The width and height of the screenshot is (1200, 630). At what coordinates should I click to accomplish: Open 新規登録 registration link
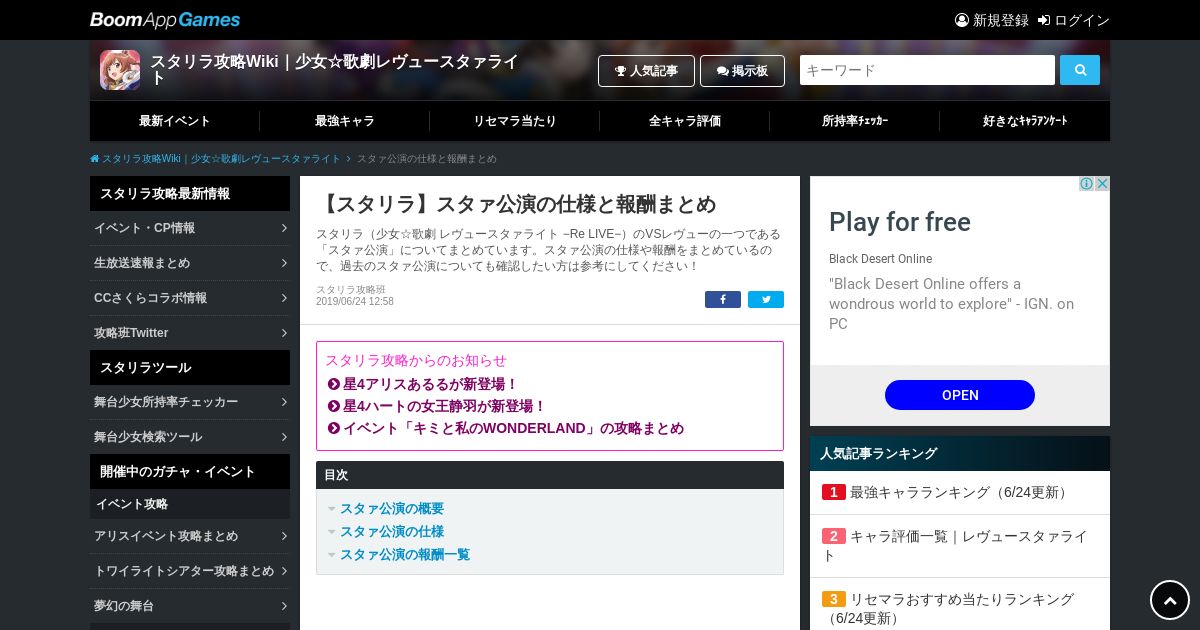(992, 20)
